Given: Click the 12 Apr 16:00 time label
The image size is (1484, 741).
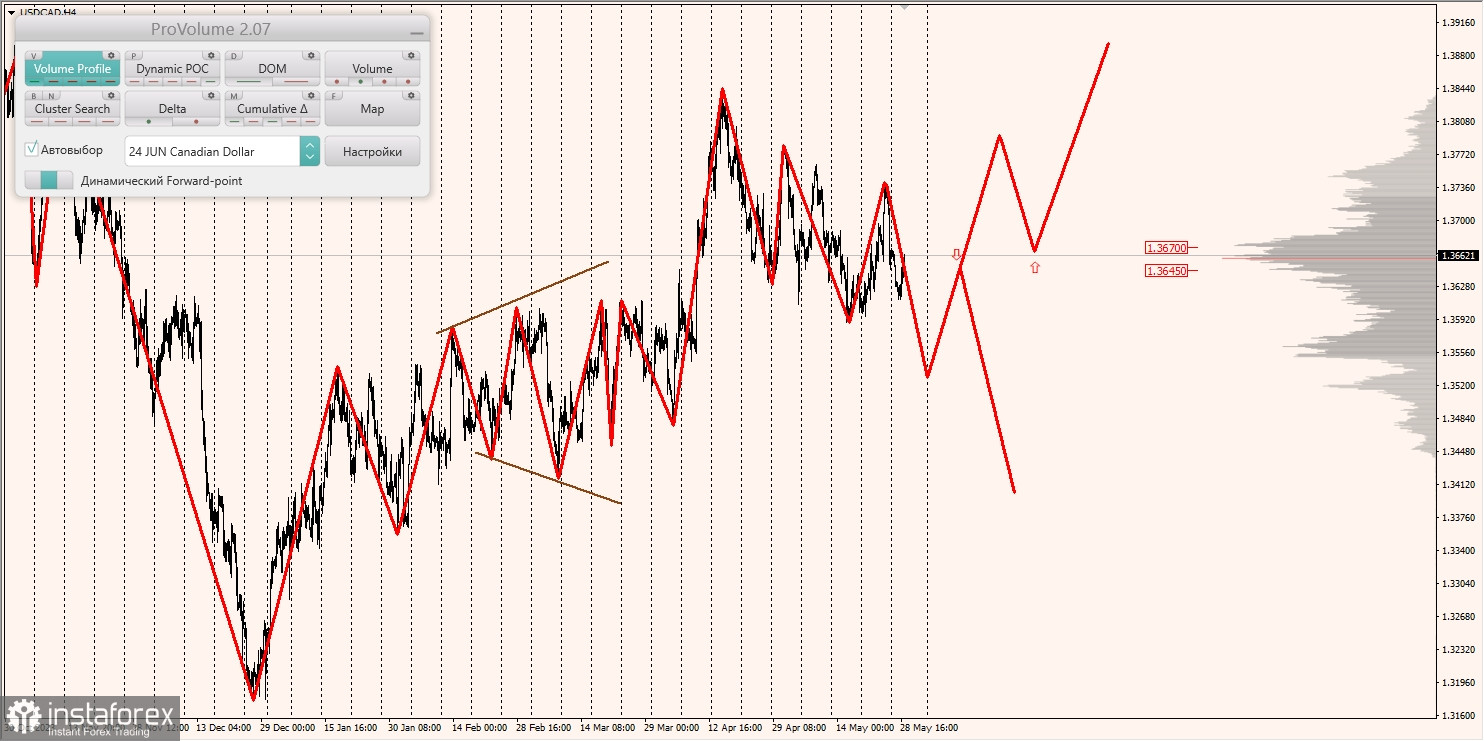Looking at the screenshot, I should 735,728.
